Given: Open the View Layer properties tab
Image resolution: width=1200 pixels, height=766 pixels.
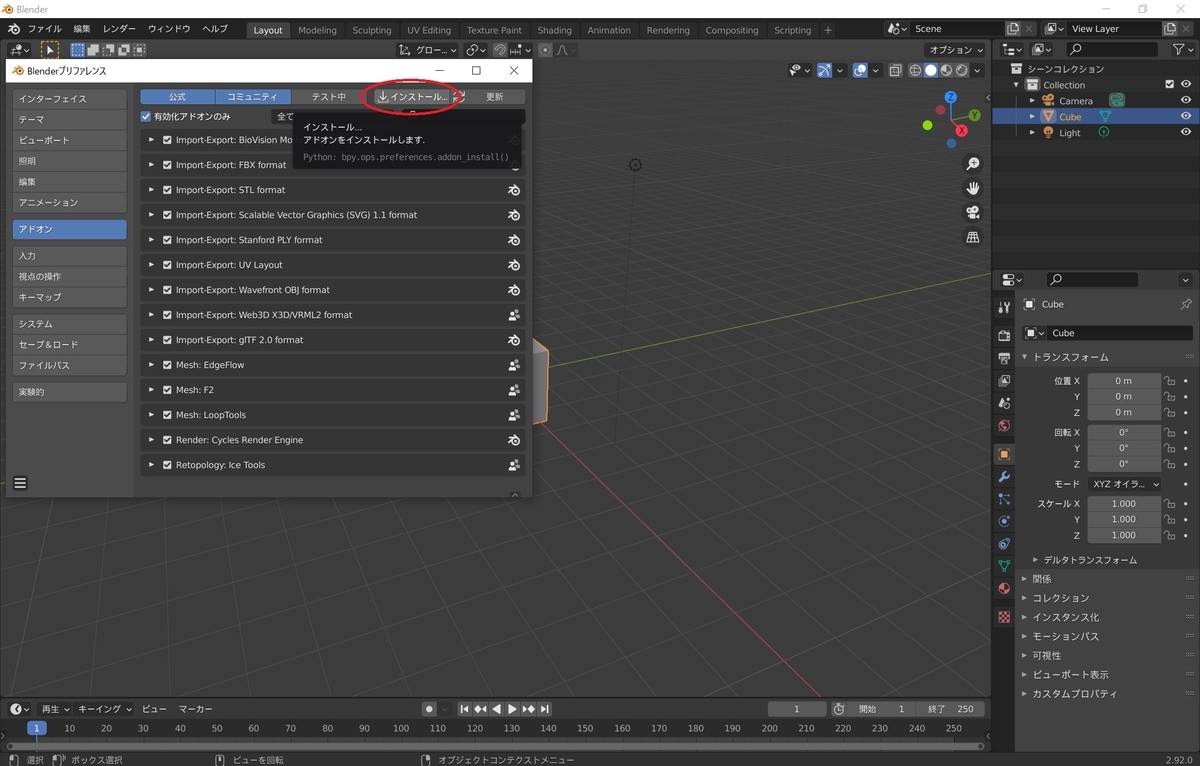Looking at the screenshot, I should (1004, 381).
